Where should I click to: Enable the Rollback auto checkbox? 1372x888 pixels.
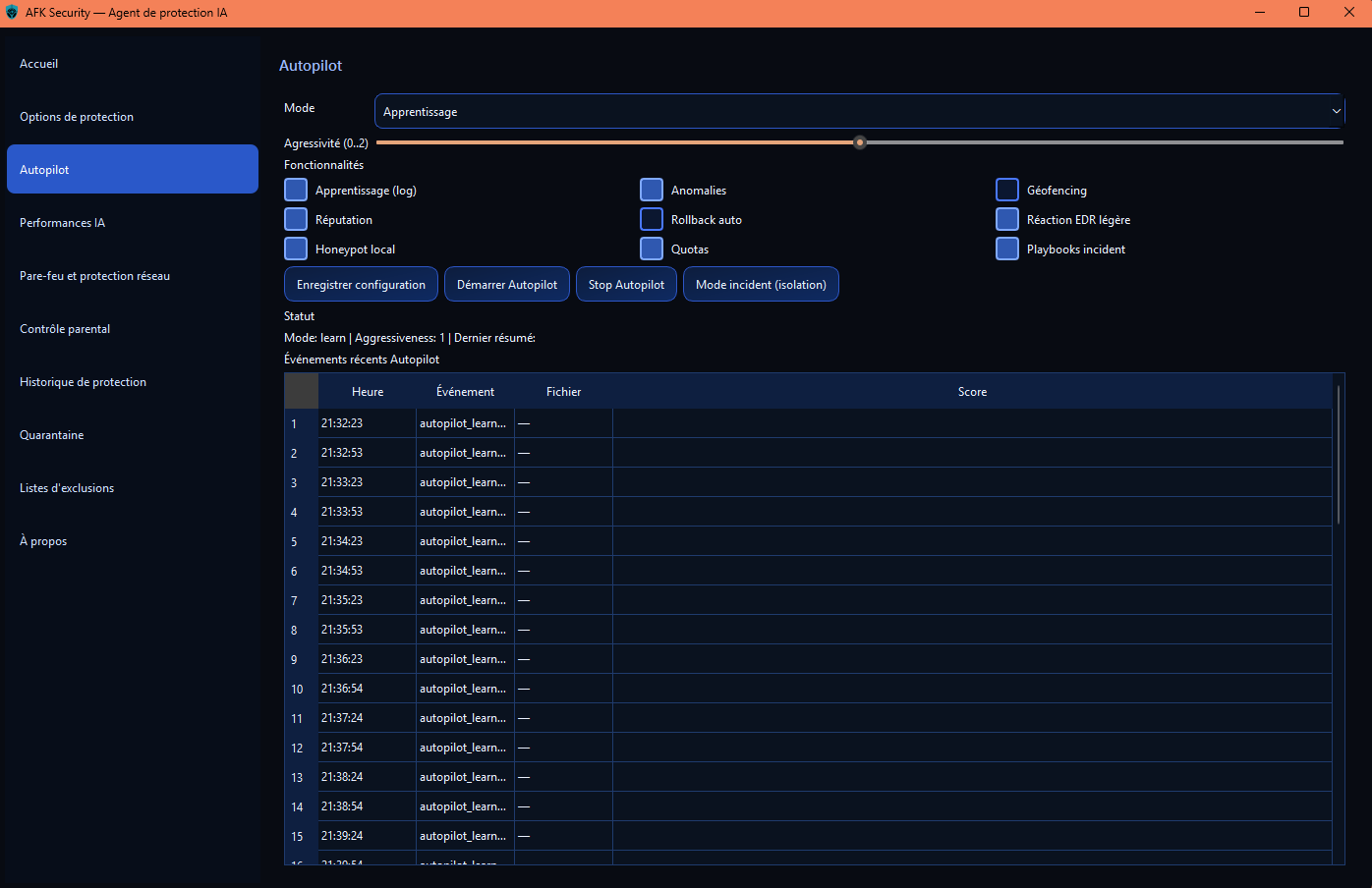click(652, 219)
